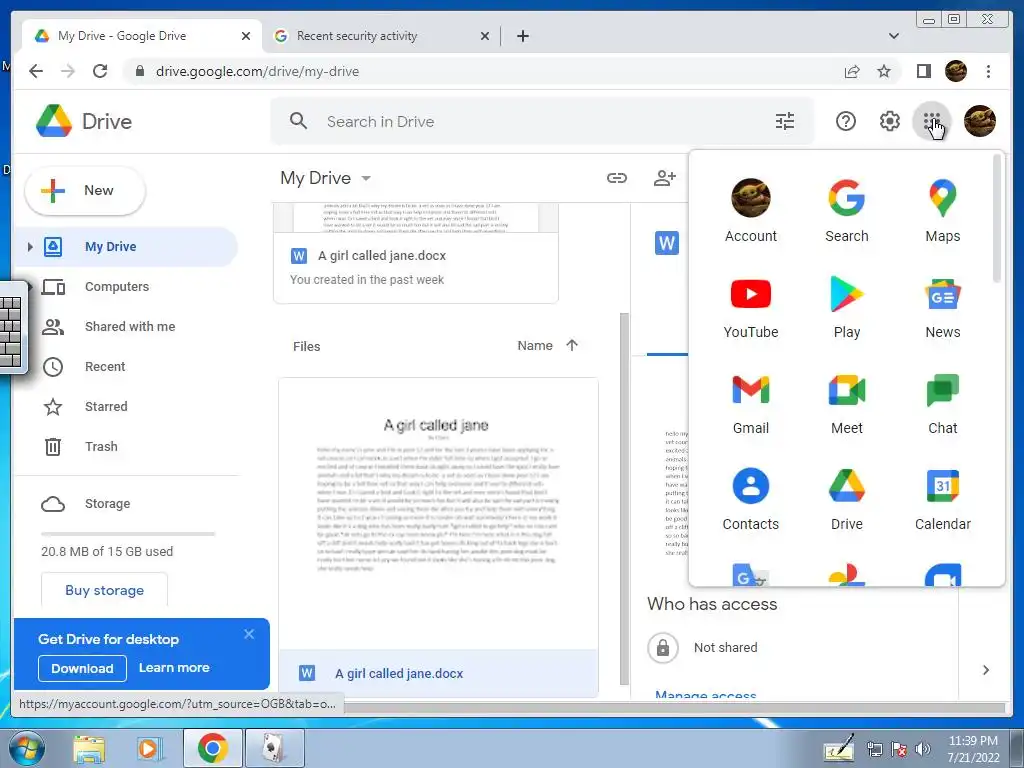Close the Google apps grid button
The image size is (1024, 768).
[x=932, y=121]
